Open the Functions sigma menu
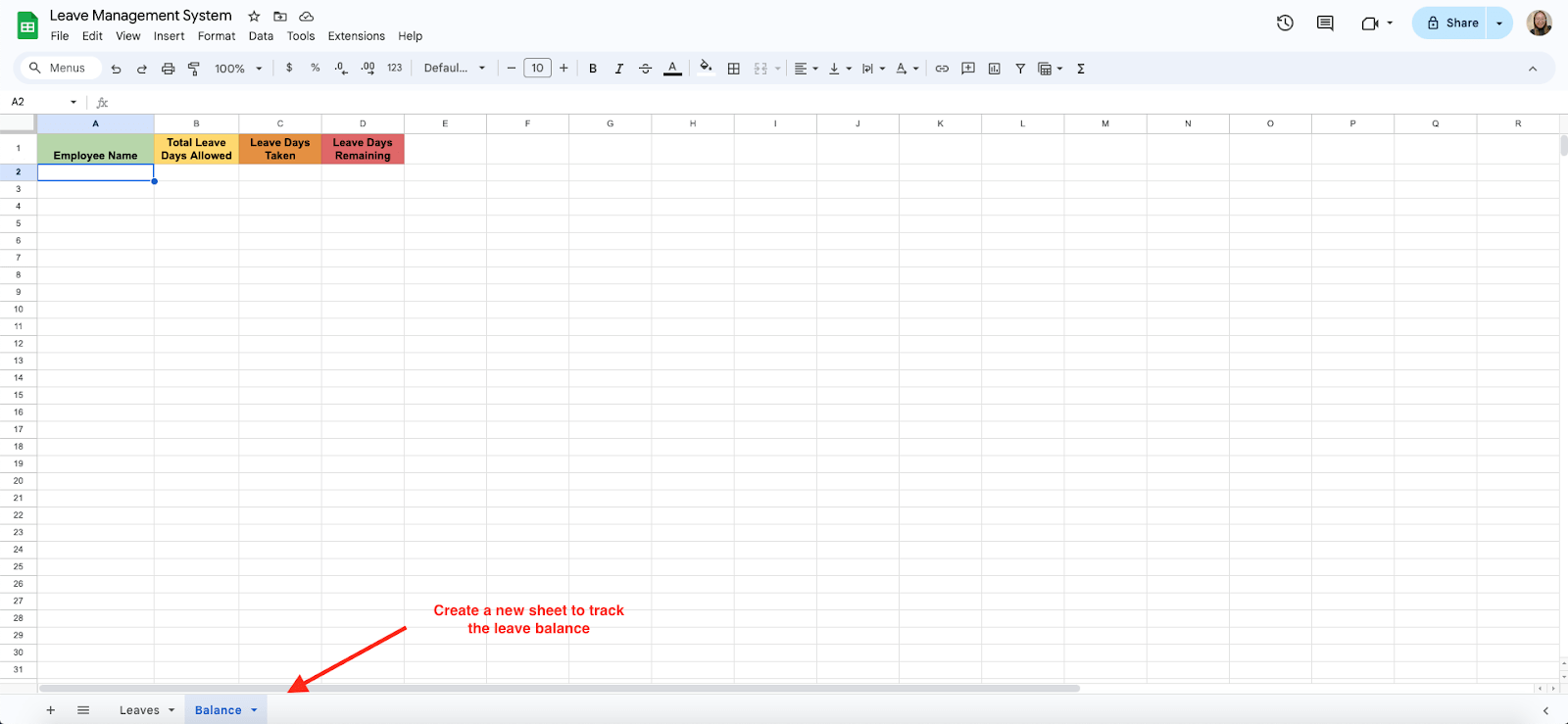This screenshot has height=724, width=1568. coord(1081,69)
